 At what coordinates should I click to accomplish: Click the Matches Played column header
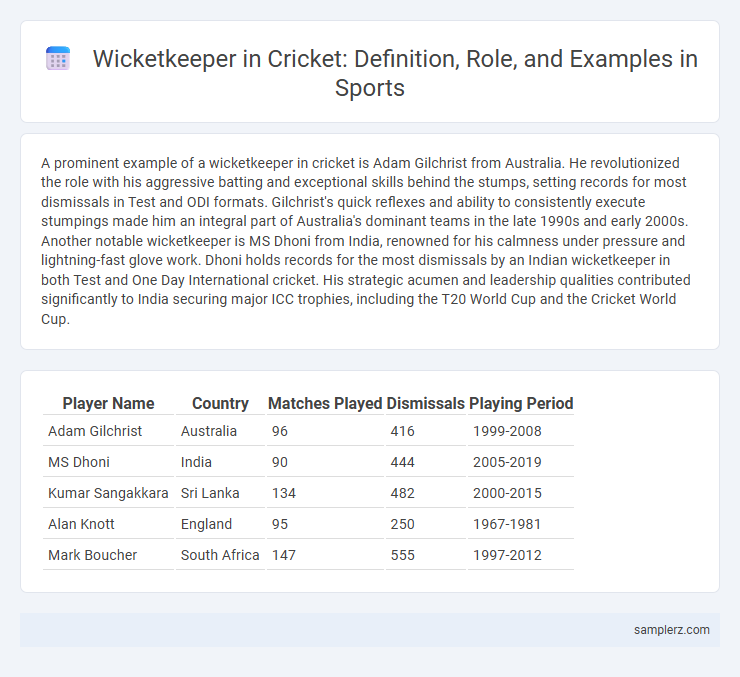325,403
